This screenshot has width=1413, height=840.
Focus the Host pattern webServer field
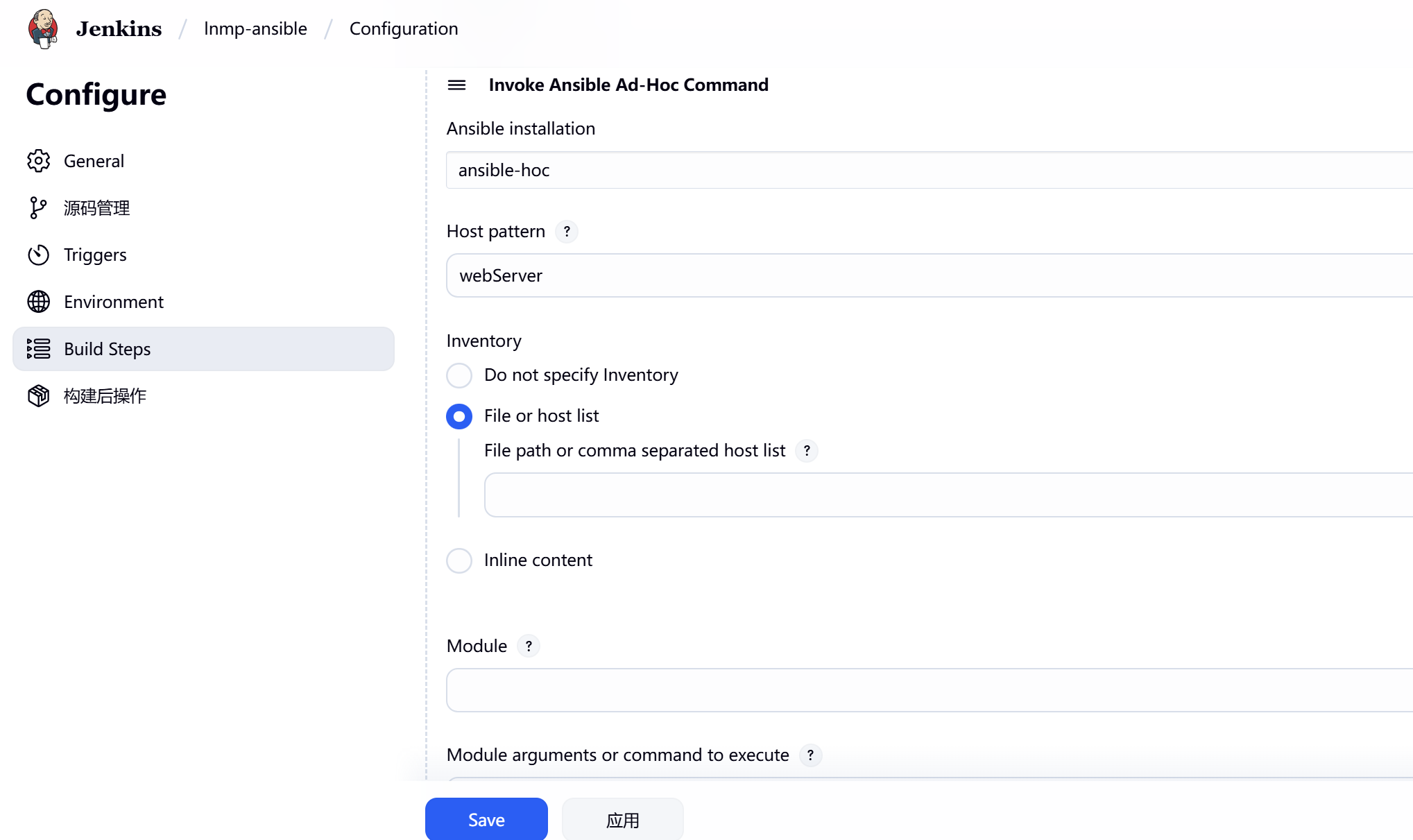coord(928,275)
